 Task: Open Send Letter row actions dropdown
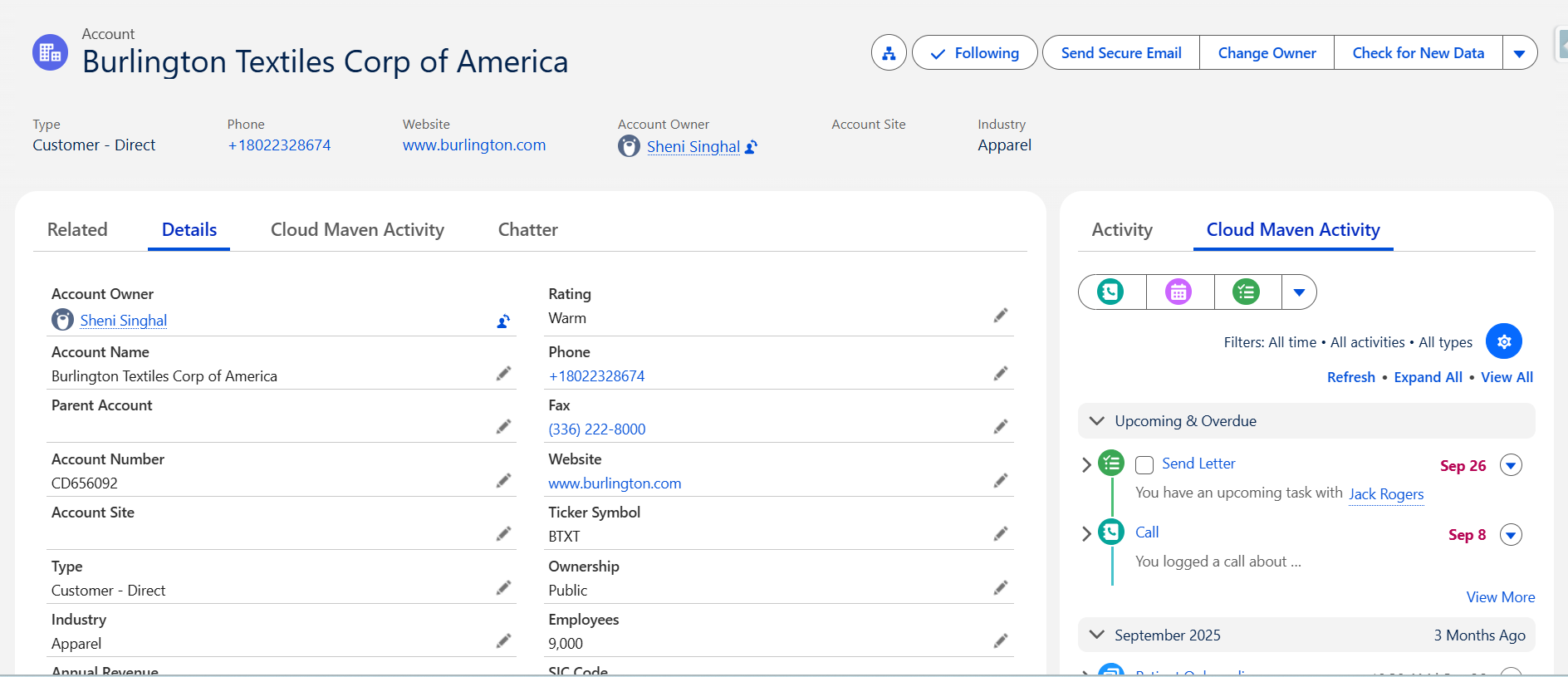[x=1512, y=465]
